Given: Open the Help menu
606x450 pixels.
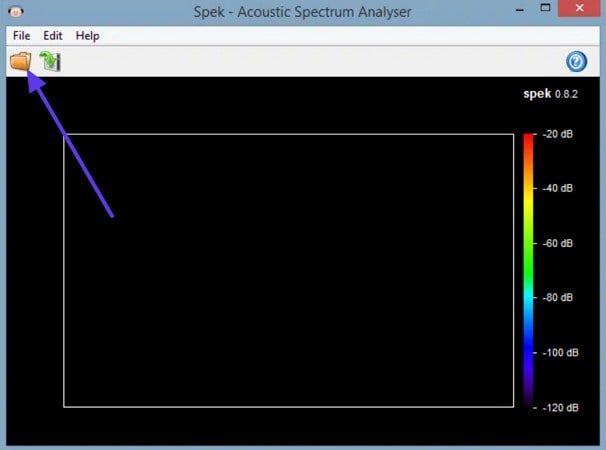Looking at the screenshot, I should click(87, 36).
